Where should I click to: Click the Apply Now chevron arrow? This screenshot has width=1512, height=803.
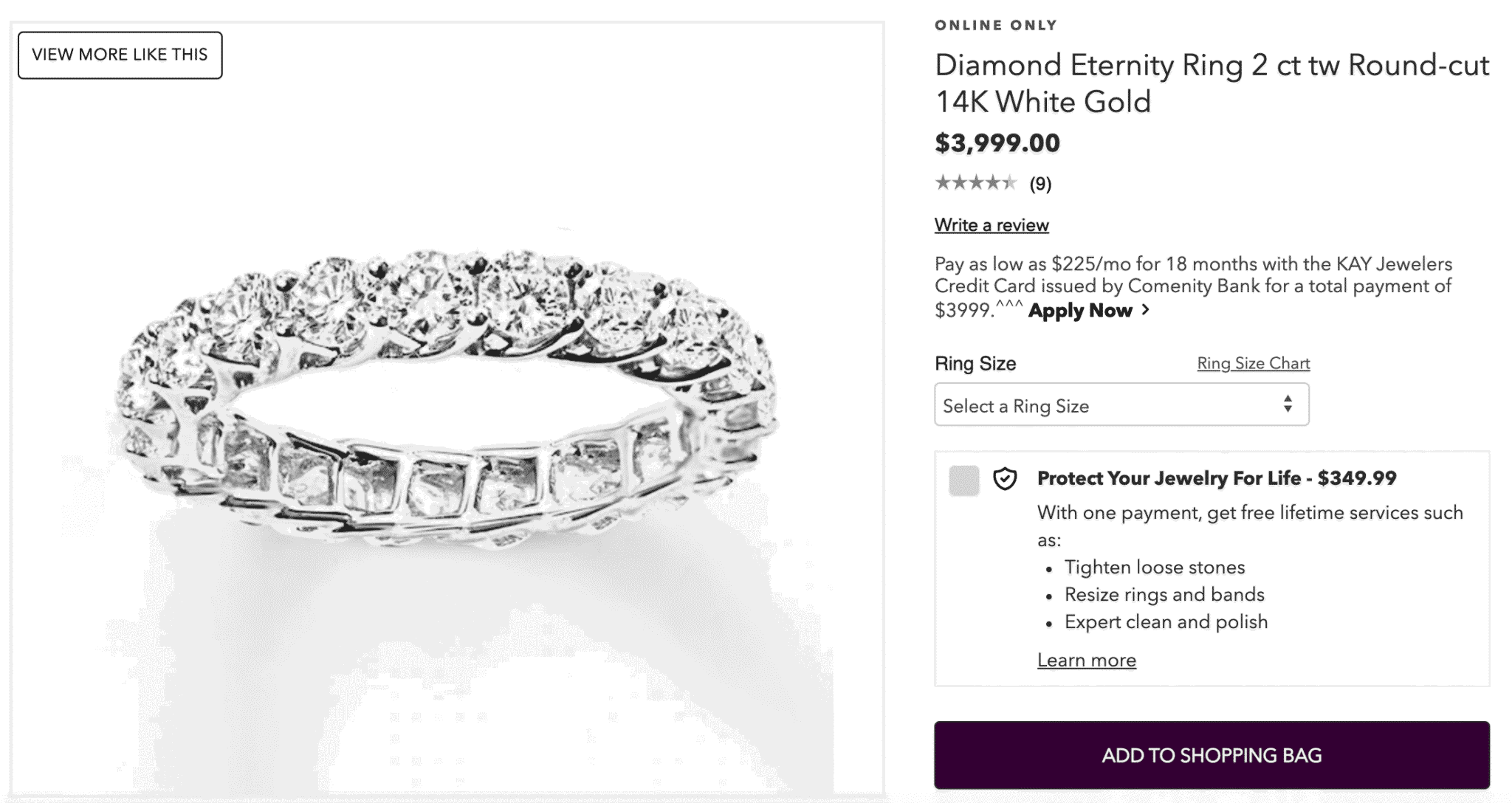pos(1147,311)
